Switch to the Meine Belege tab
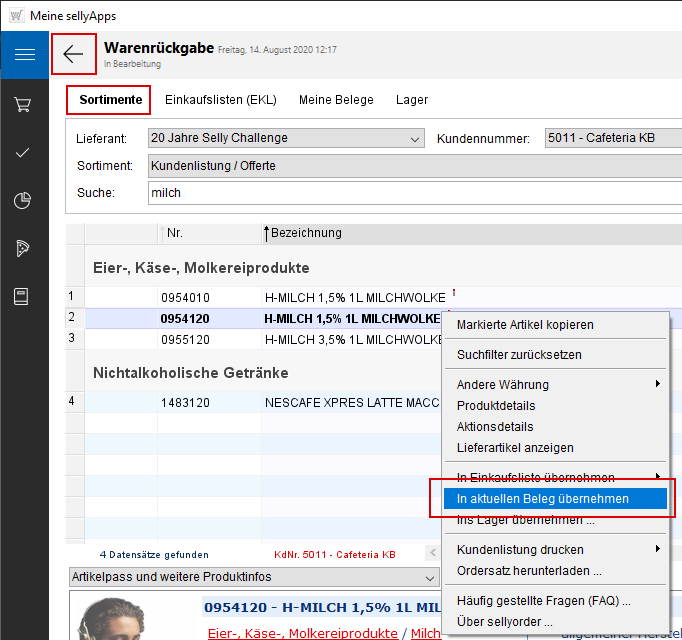This screenshot has width=682, height=640. point(336,100)
